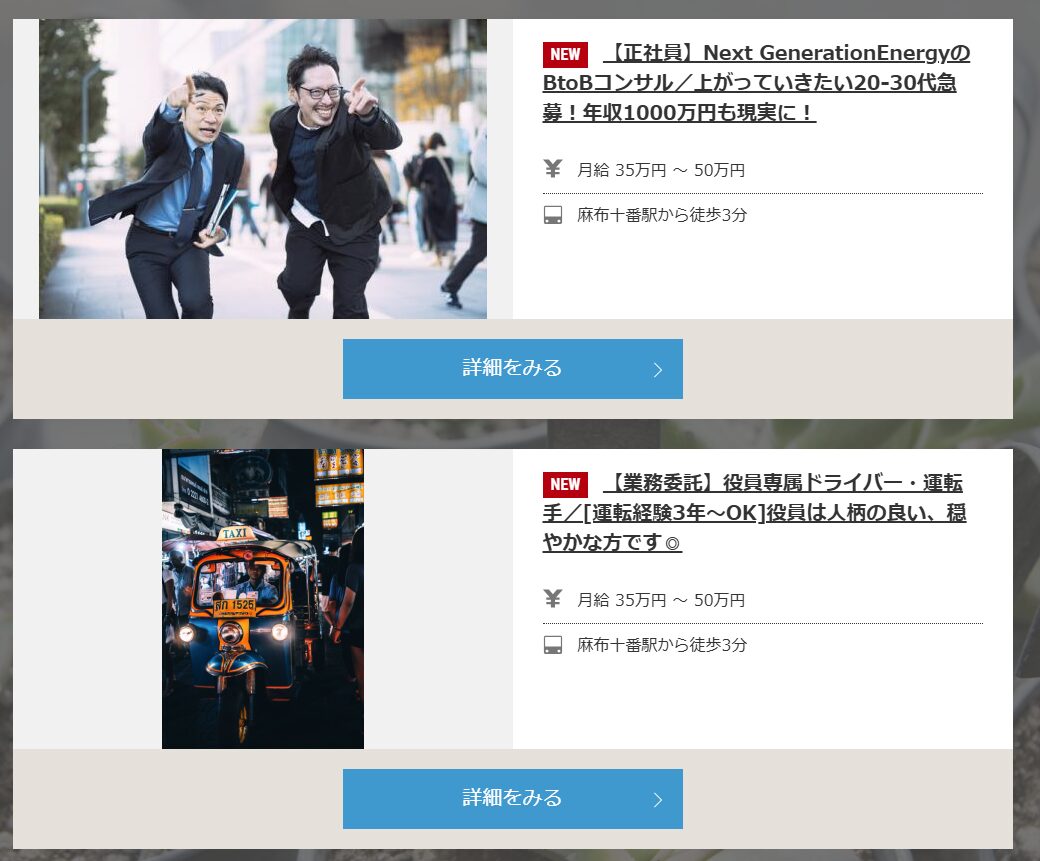The height and width of the screenshot is (861, 1040).
Task: Click the train station icon under the consultant job
Action: coord(554,214)
